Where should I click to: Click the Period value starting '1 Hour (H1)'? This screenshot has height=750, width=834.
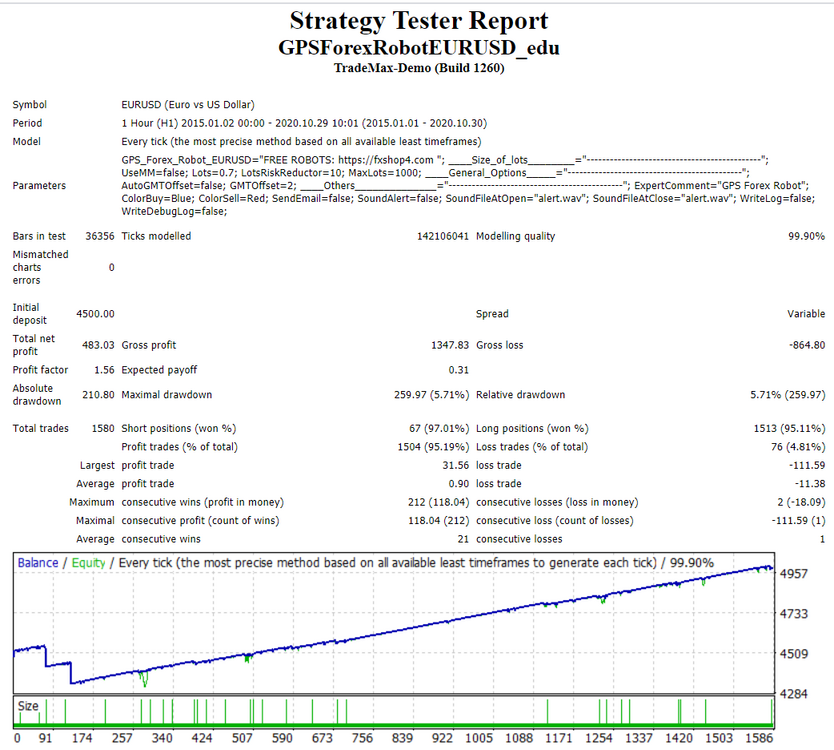tap(304, 123)
